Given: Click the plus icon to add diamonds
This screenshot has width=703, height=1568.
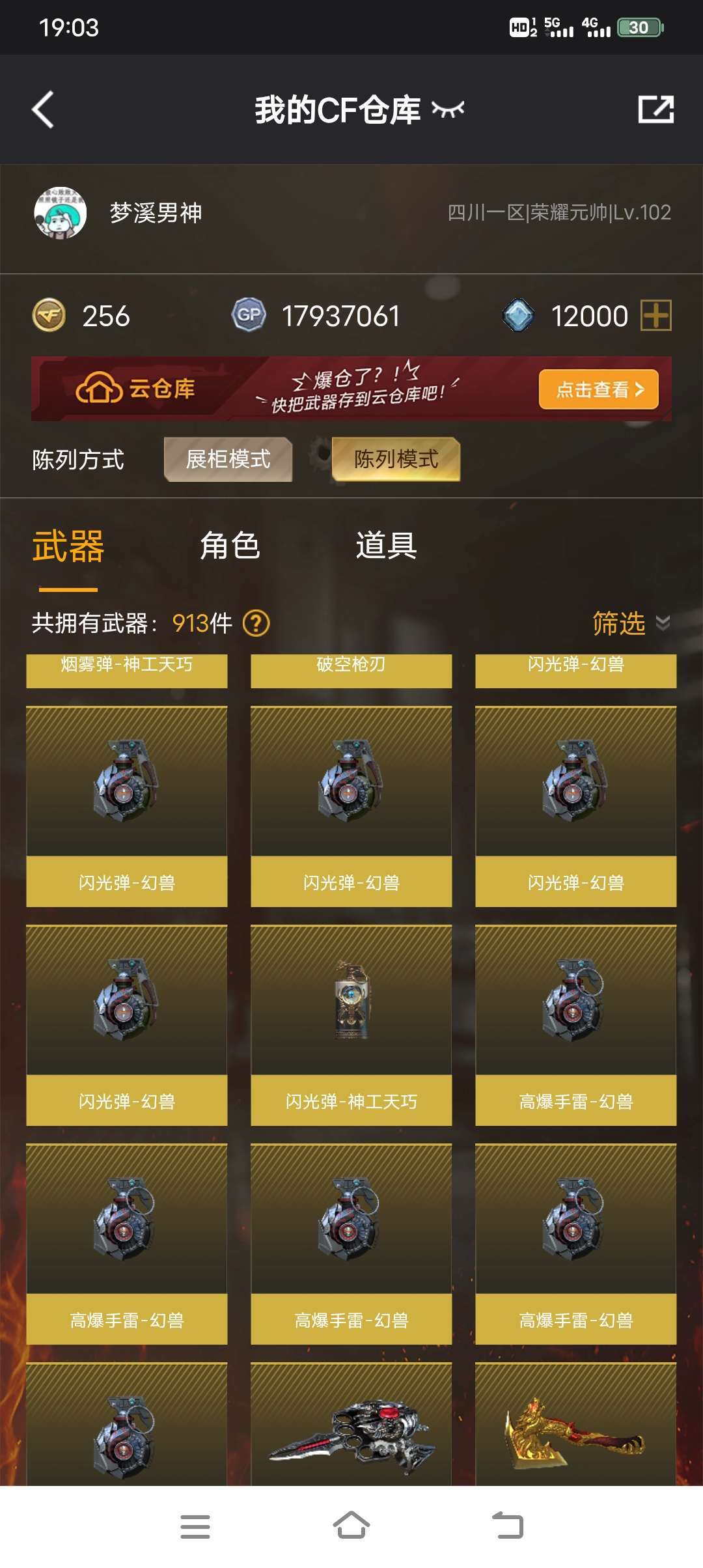Looking at the screenshot, I should pos(656,316).
